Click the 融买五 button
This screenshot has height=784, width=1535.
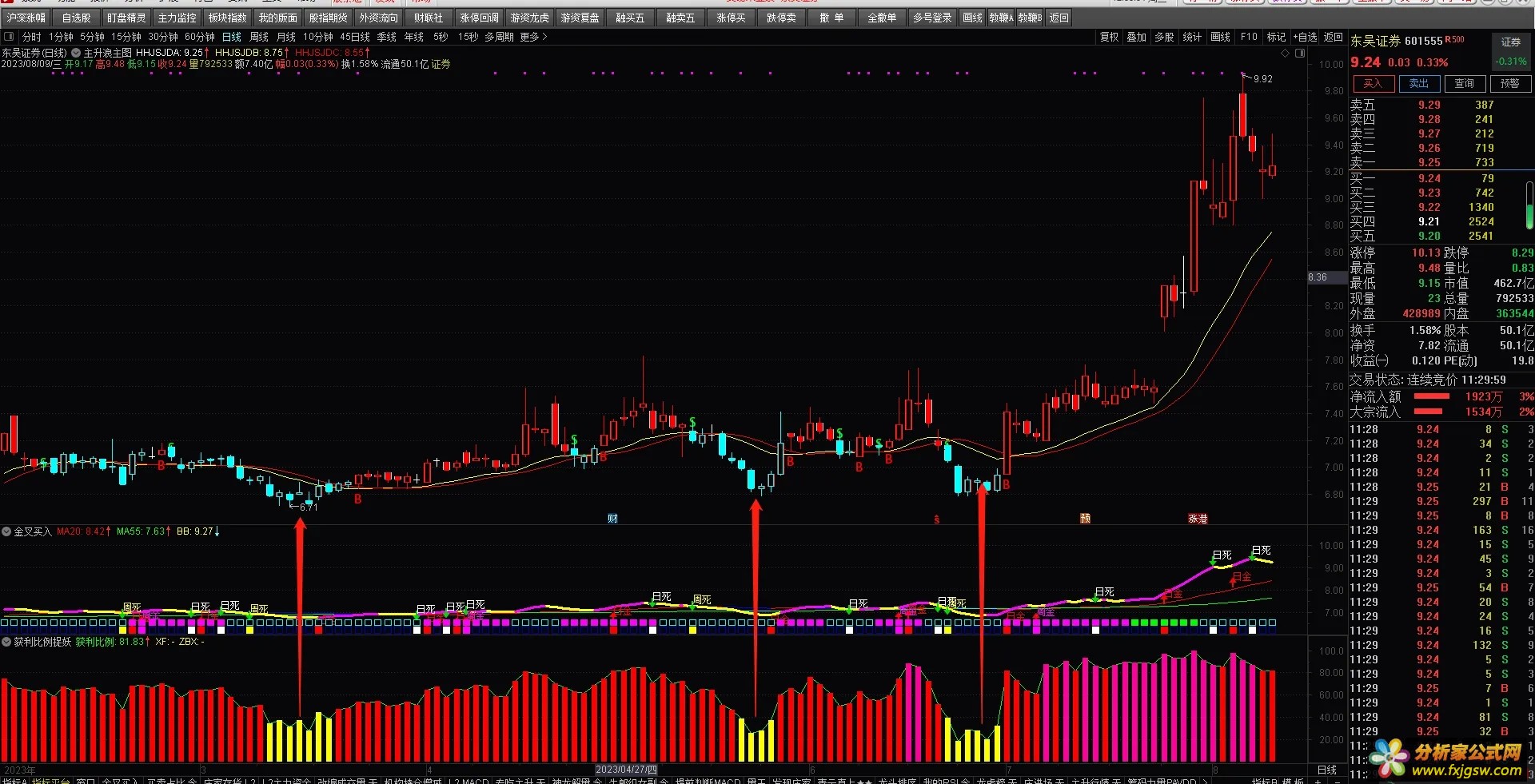click(630, 18)
